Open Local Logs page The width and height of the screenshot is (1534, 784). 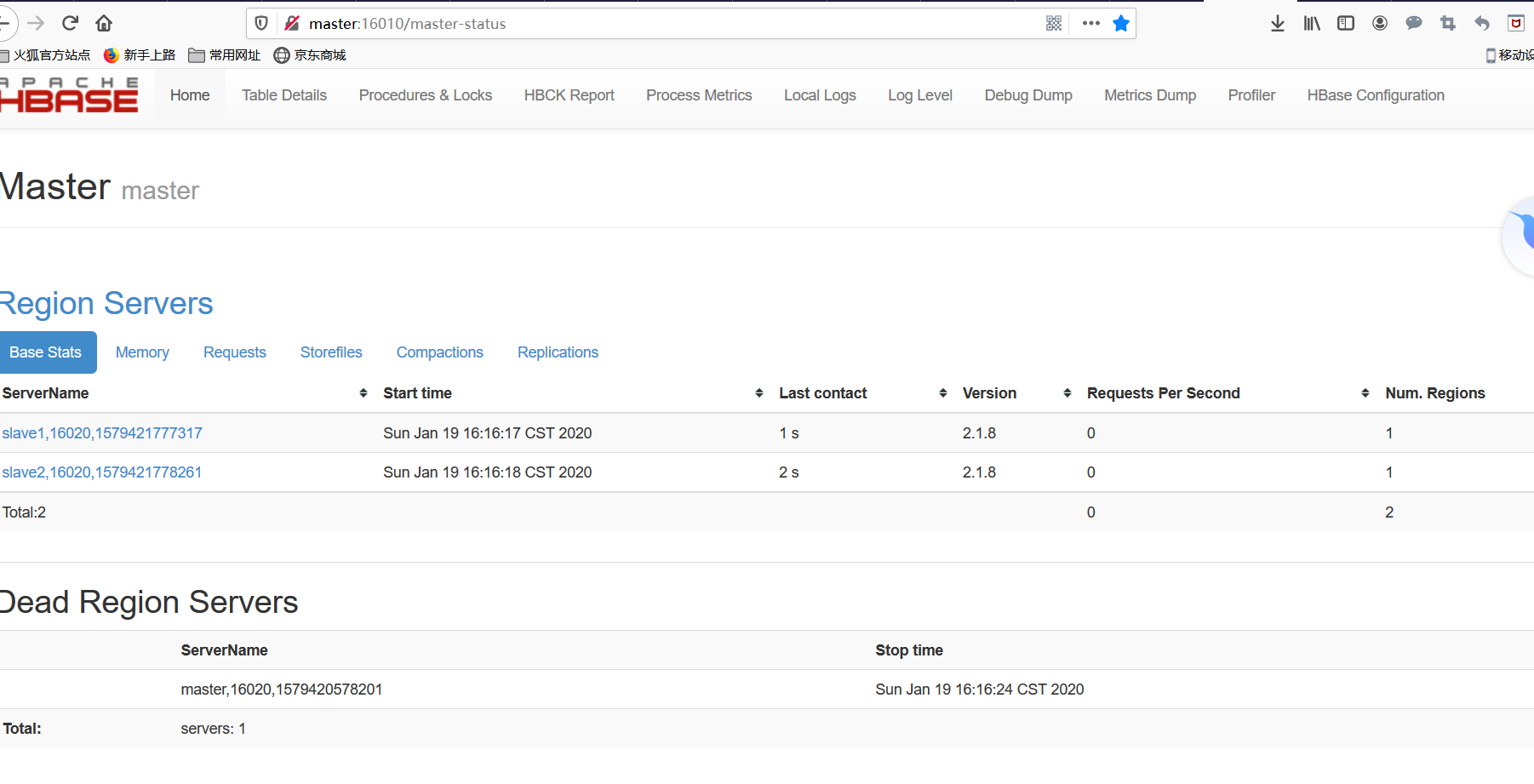click(820, 95)
